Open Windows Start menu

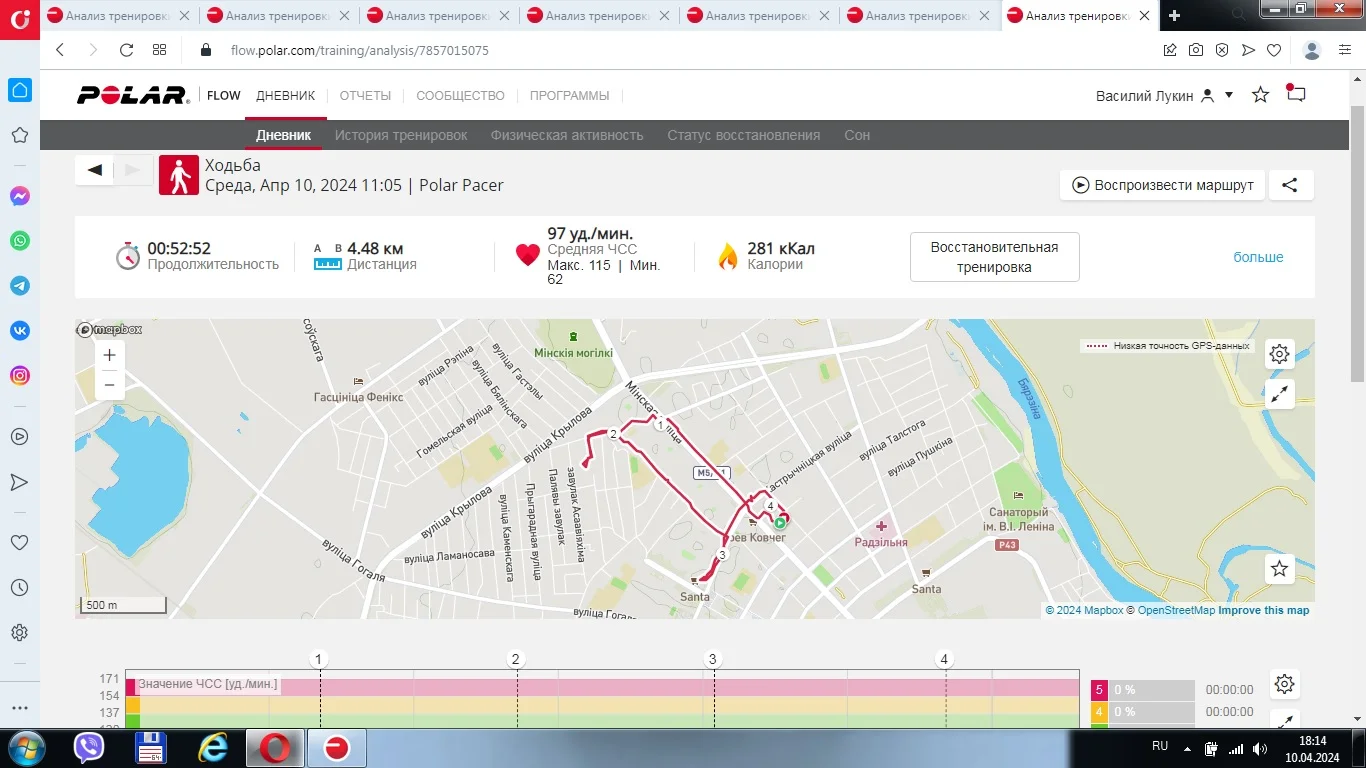click(25, 747)
